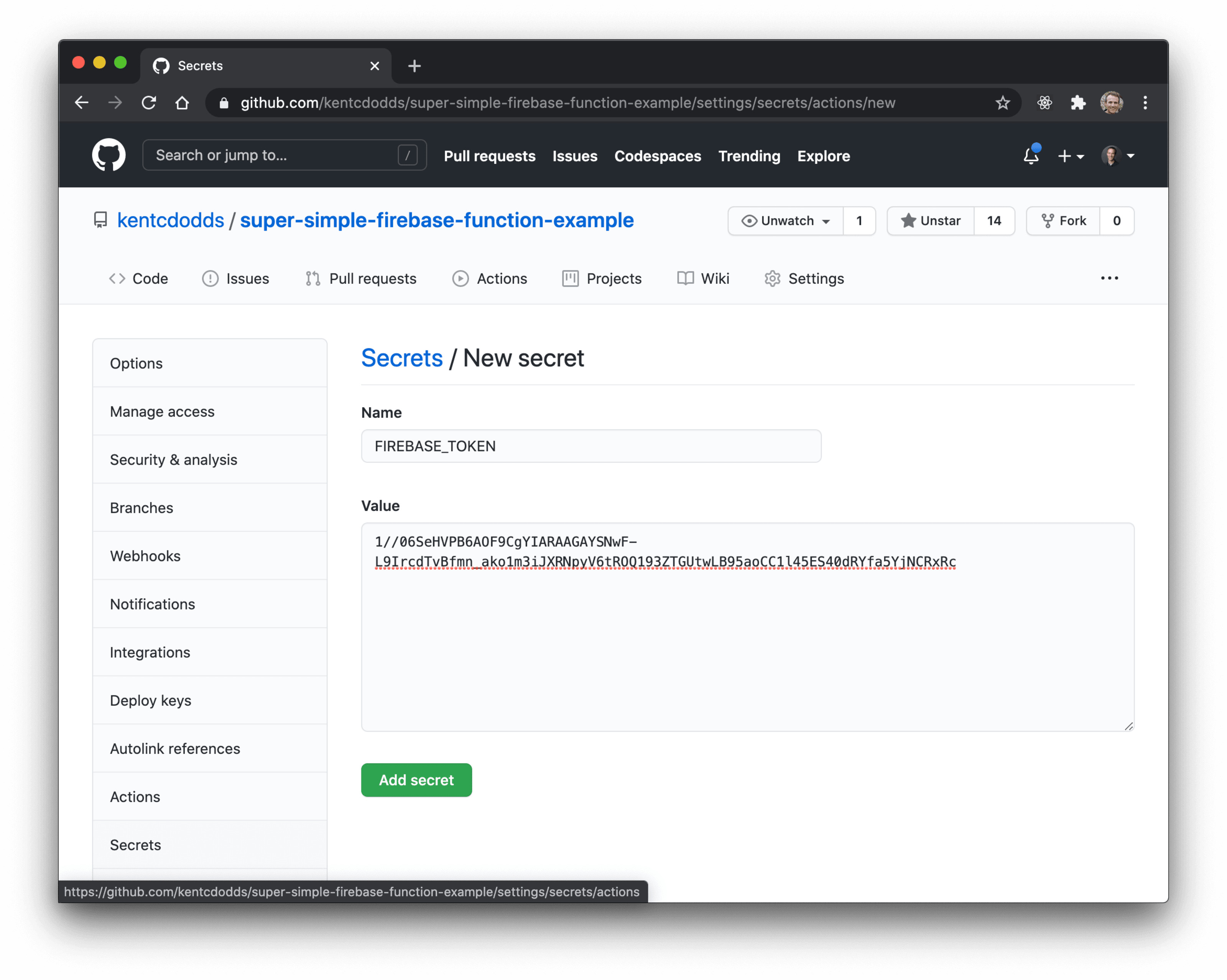Switch to the repository Pull requests tab
The width and height of the screenshot is (1227, 980).
(x=361, y=279)
